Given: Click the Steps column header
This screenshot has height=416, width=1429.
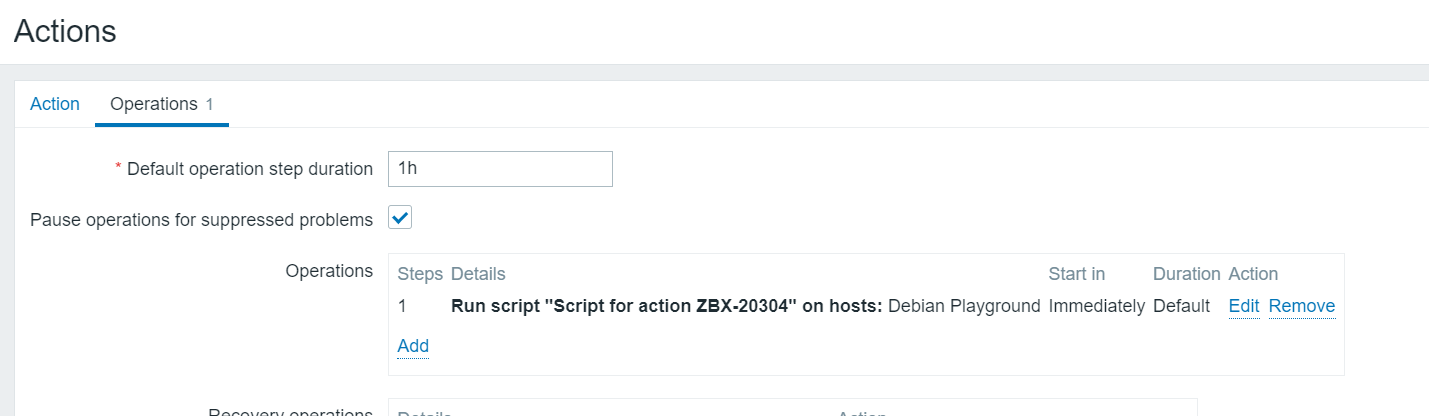Looking at the screenshot, I should pyautogui.click(x=420, y=274).
